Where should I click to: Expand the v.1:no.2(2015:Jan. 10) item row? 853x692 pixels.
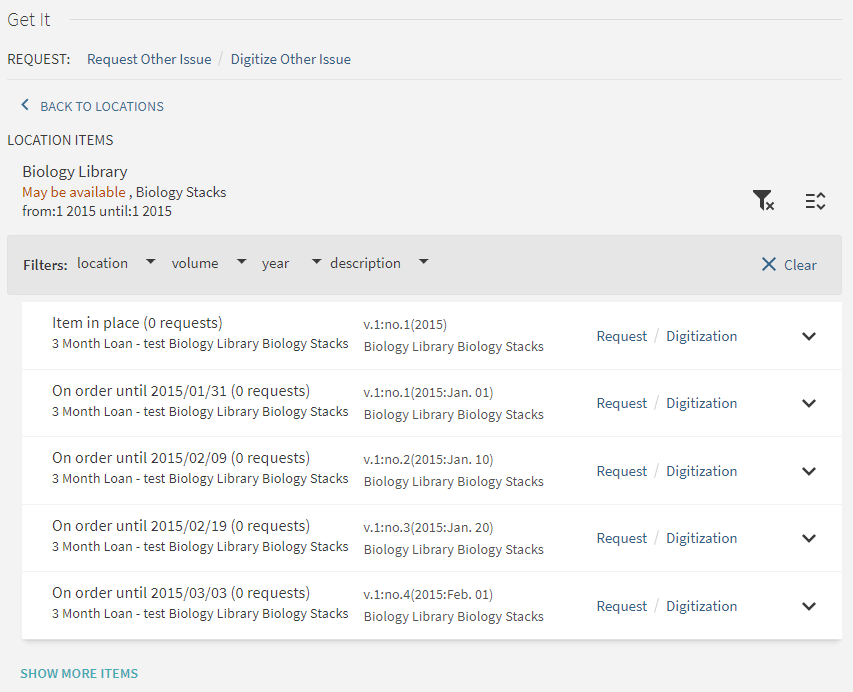pyautogui.click(x=809, y=471)
